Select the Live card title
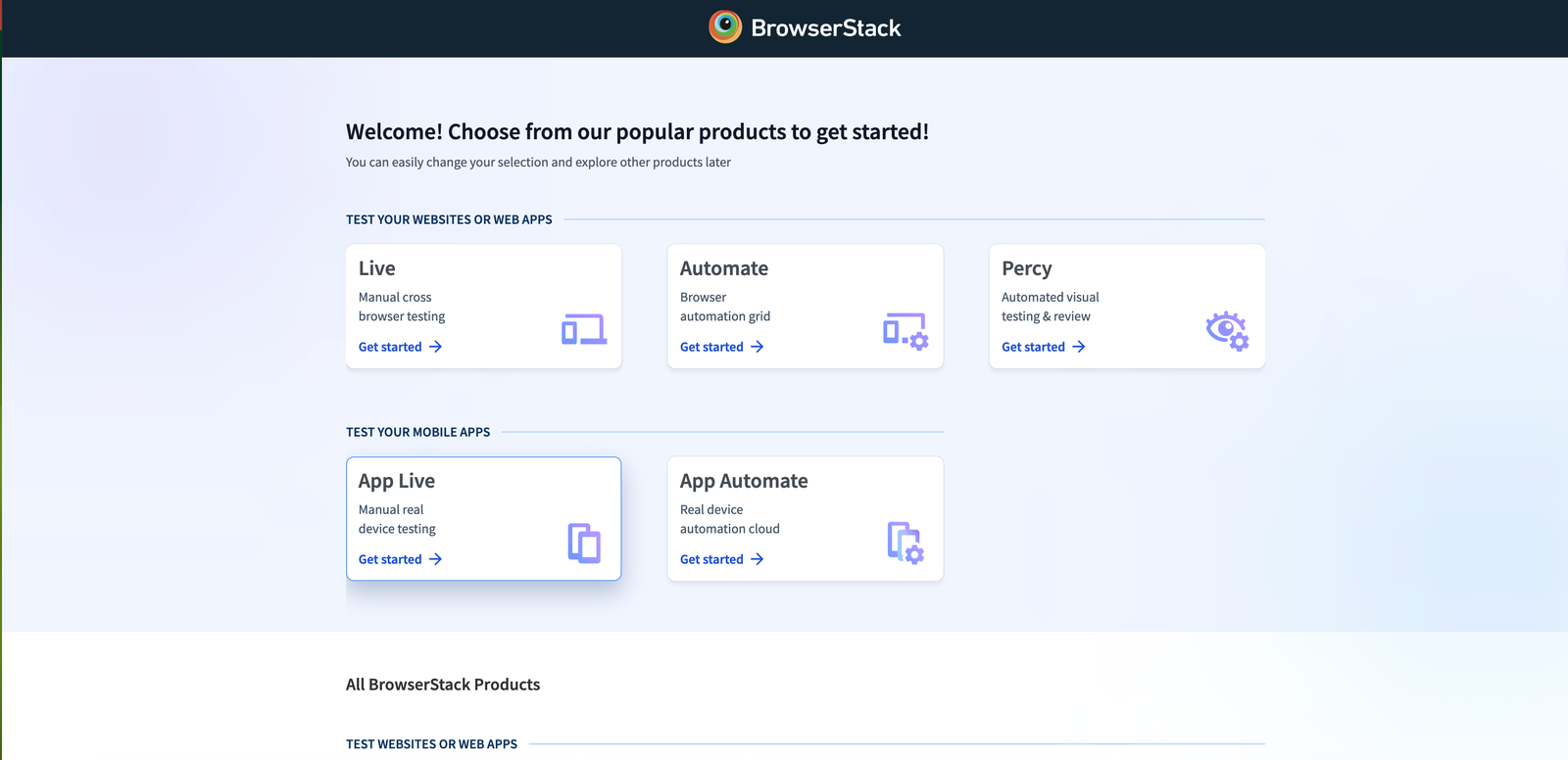 point(377,268)
